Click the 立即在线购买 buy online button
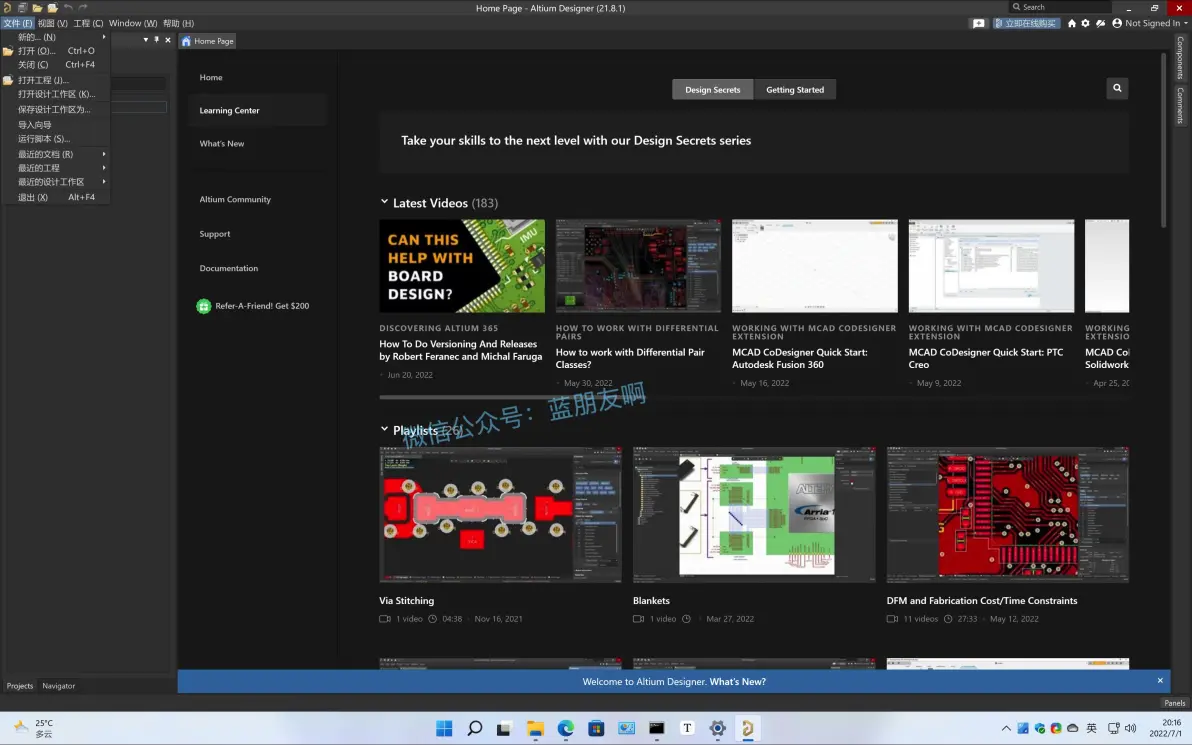This screenshot has width=1192, height=745. [x=1026, y=24]
